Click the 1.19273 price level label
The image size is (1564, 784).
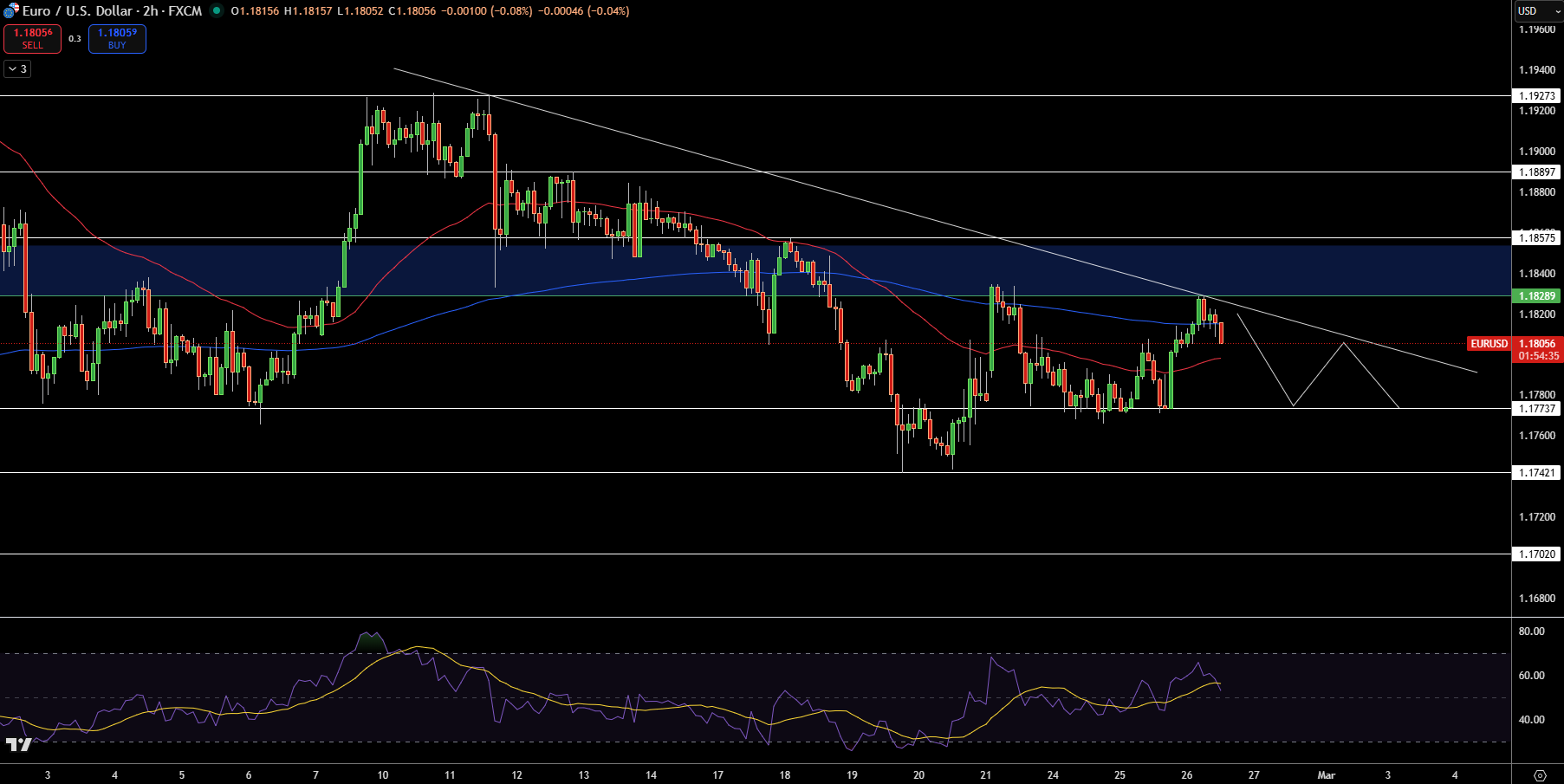[x=1537, y=96]
